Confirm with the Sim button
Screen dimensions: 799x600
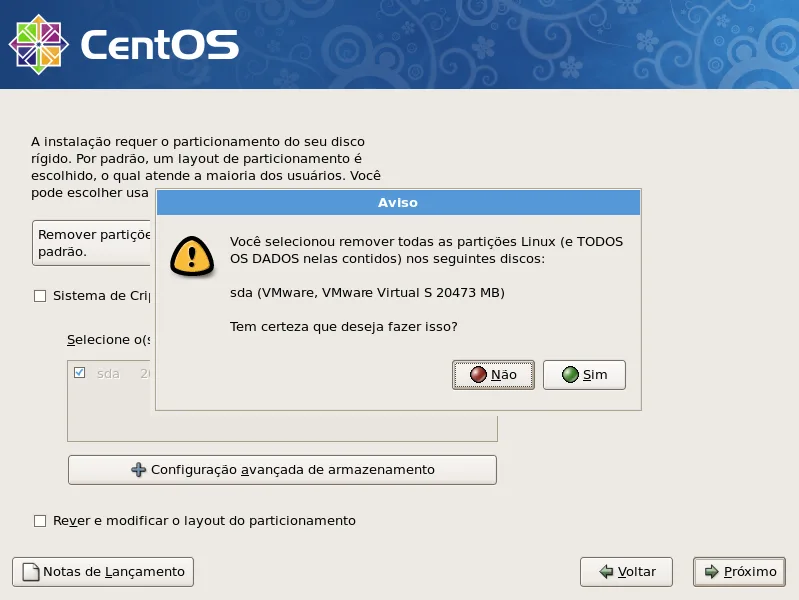[584, 375]
